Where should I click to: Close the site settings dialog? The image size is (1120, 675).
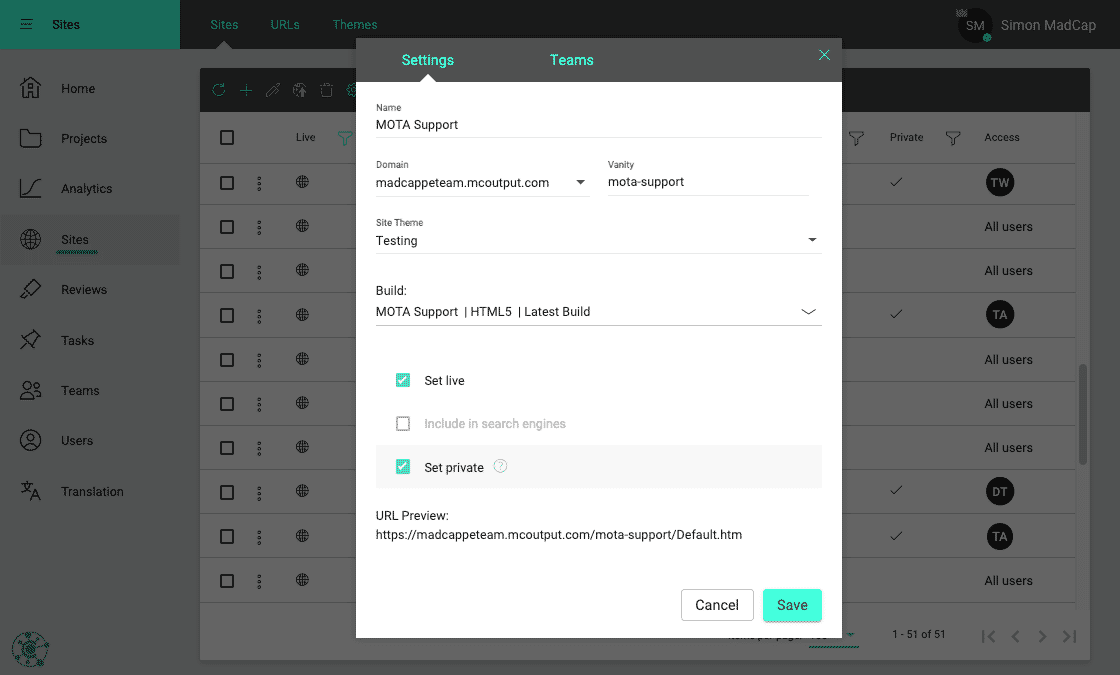click(x=824, y=55)
